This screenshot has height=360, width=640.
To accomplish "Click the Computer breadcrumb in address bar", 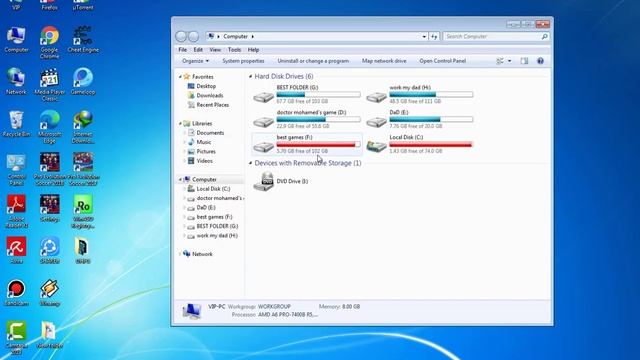I will [236, 36].
